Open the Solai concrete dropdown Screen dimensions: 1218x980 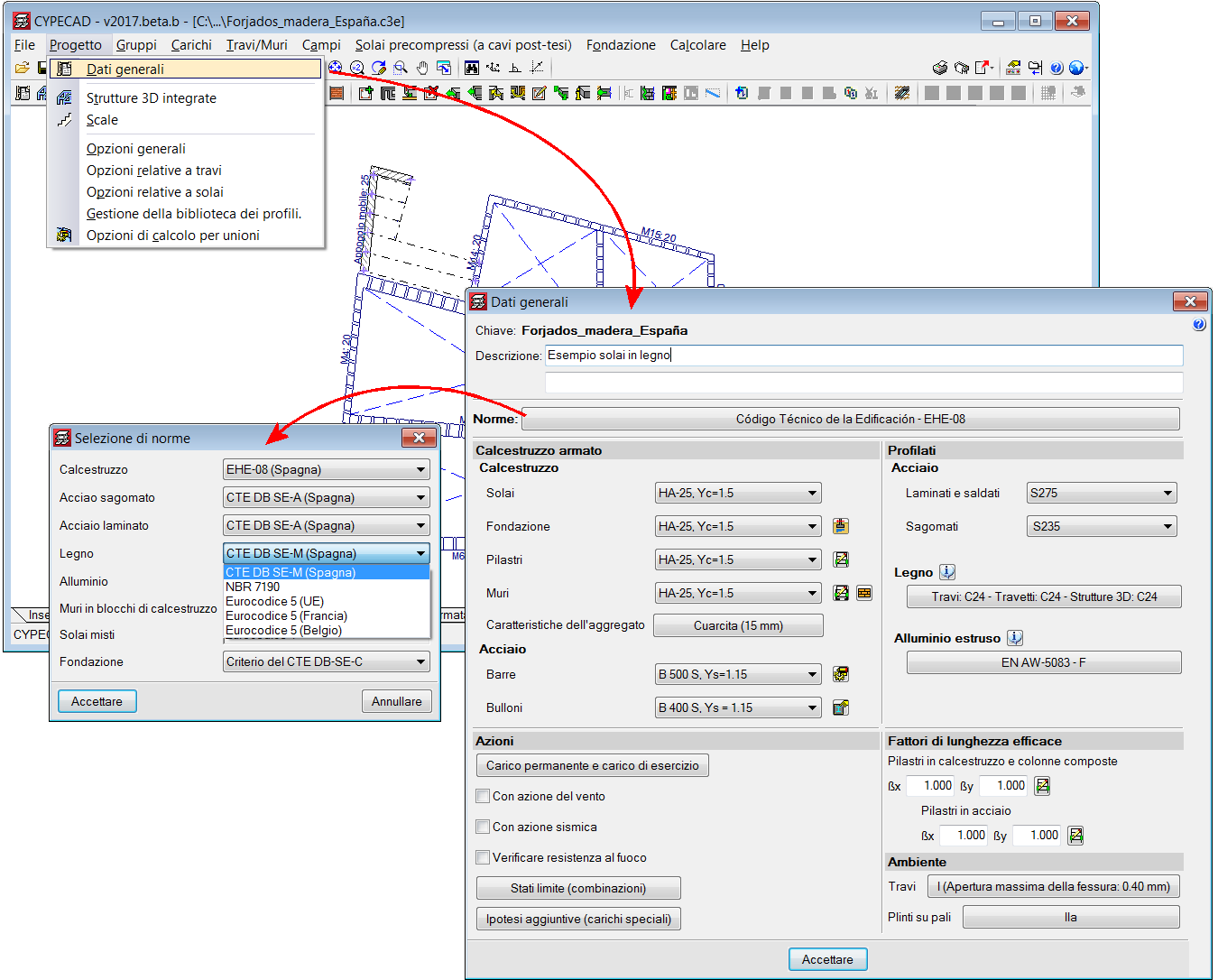(x=738, y=493)
